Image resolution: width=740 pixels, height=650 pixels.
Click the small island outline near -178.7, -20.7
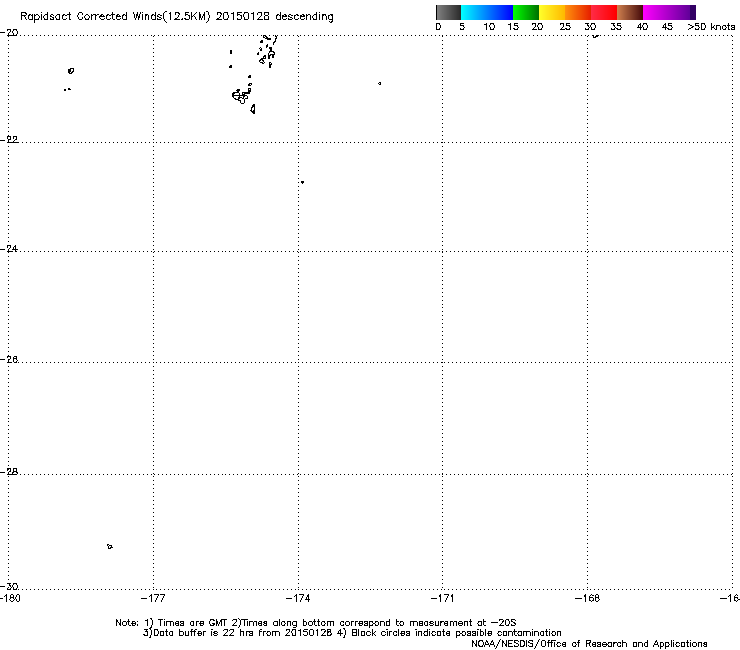point(71,71)
